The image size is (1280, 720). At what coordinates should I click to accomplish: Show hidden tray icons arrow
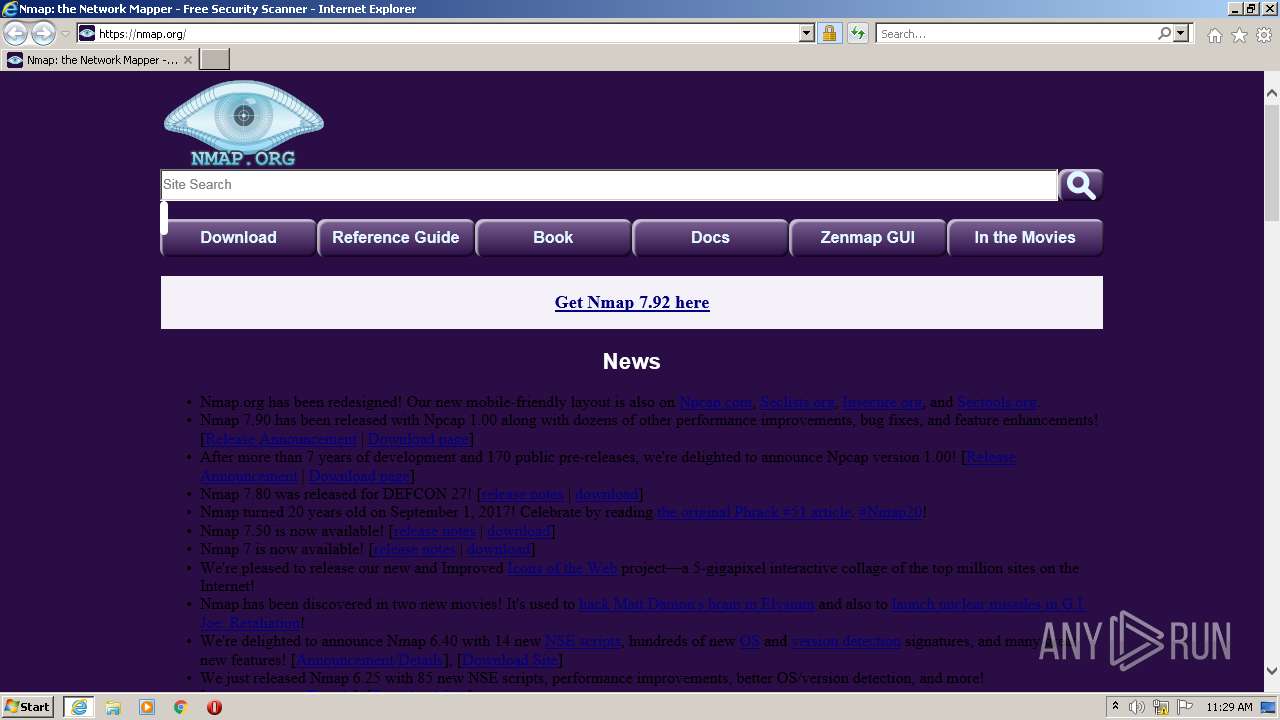[1115, 707]
